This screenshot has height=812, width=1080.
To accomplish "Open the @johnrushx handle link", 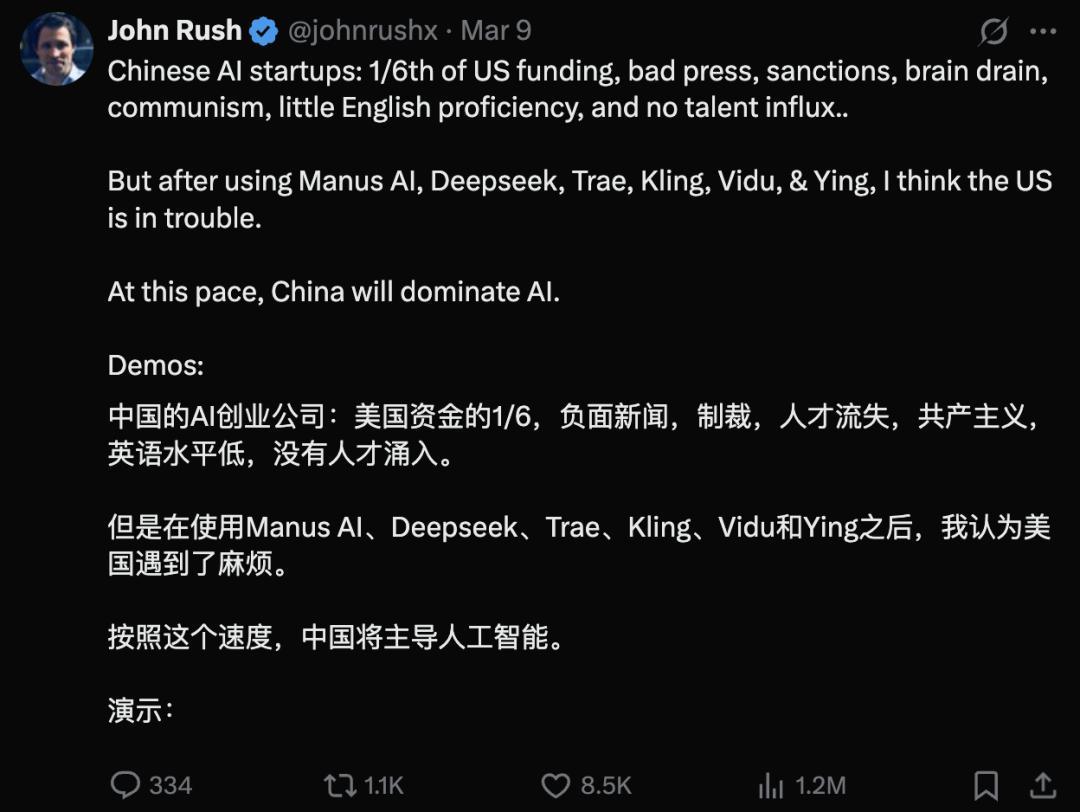I will (363, 31).
